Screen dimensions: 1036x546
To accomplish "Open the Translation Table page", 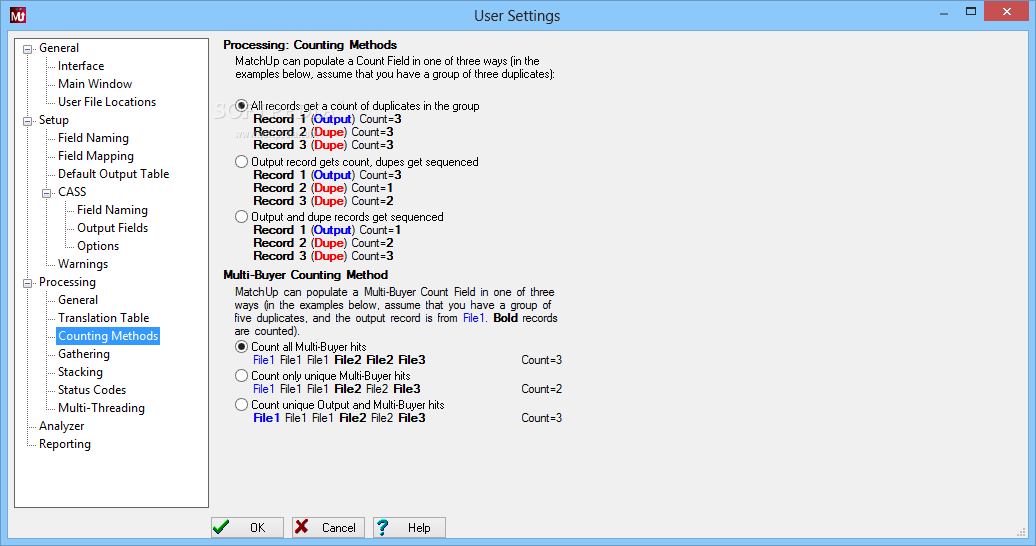I will pyautogui.click(x=104, y=318).
